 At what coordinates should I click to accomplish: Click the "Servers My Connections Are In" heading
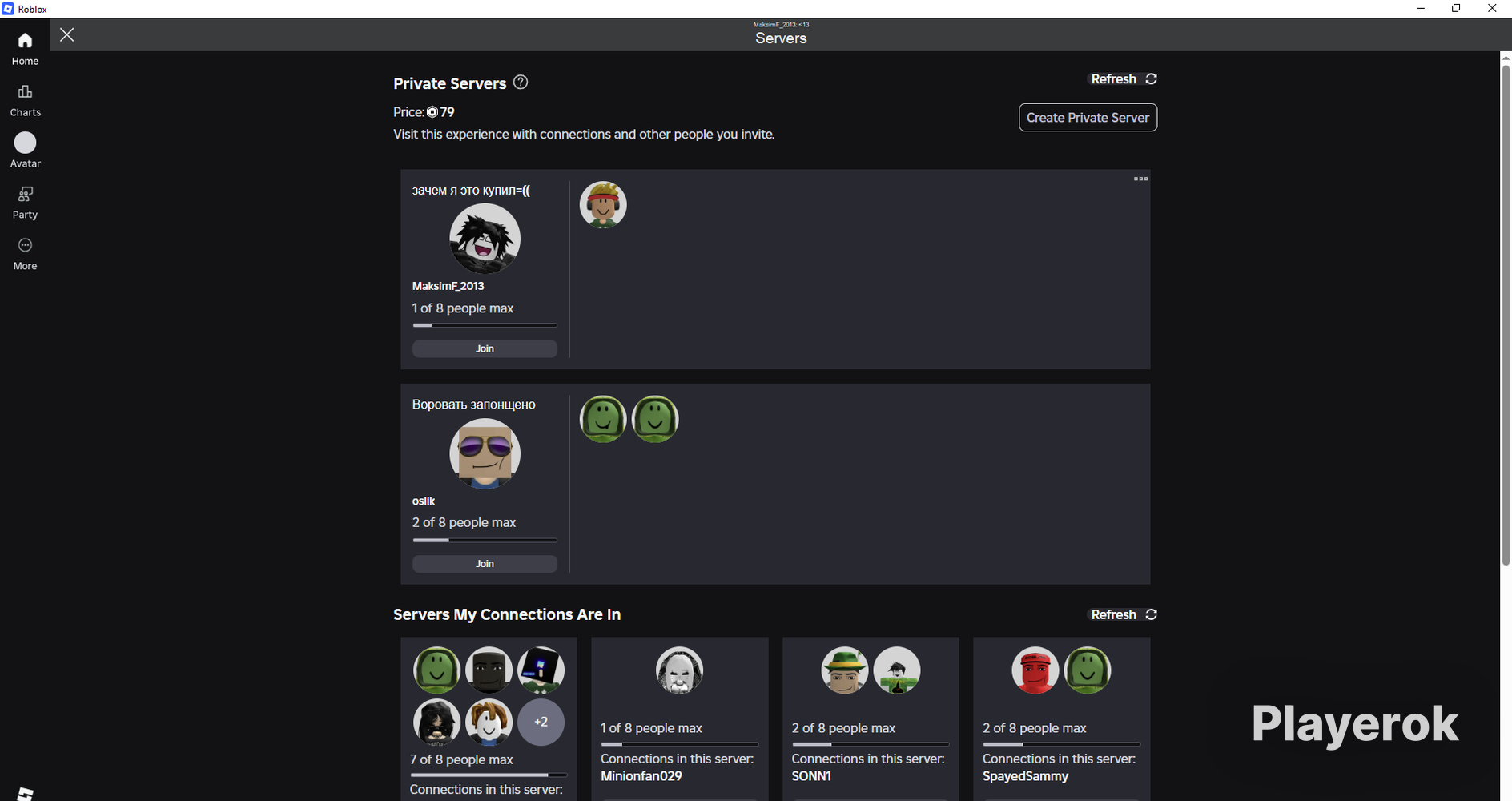tap(507, 614)
